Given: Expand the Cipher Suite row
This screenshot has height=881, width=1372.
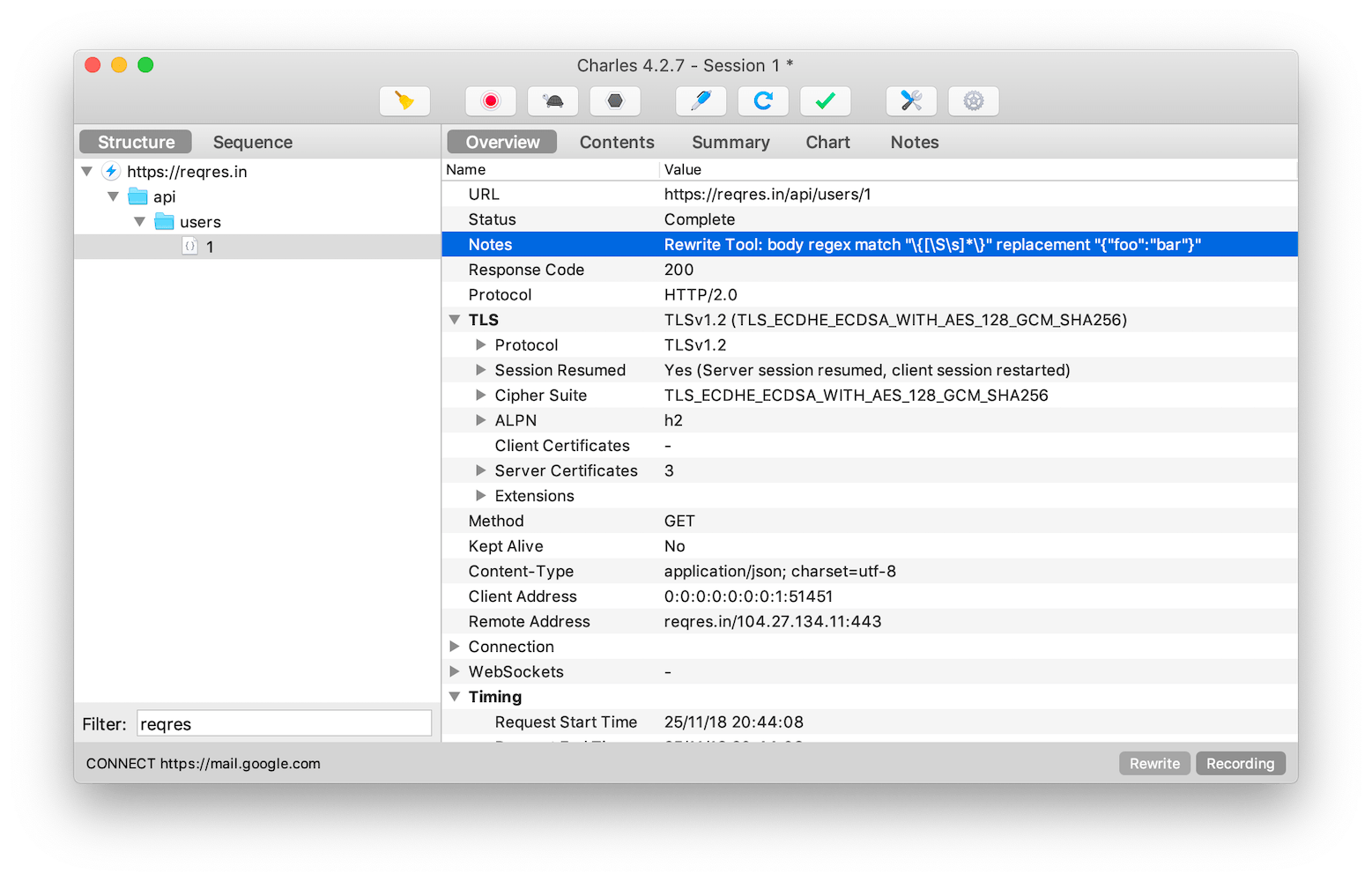Looking at the screenshot, I should (x=481, y=395).
